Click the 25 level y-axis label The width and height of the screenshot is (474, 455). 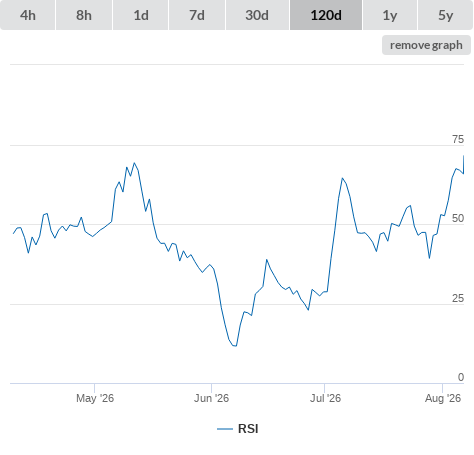click(x=458, y=298)
